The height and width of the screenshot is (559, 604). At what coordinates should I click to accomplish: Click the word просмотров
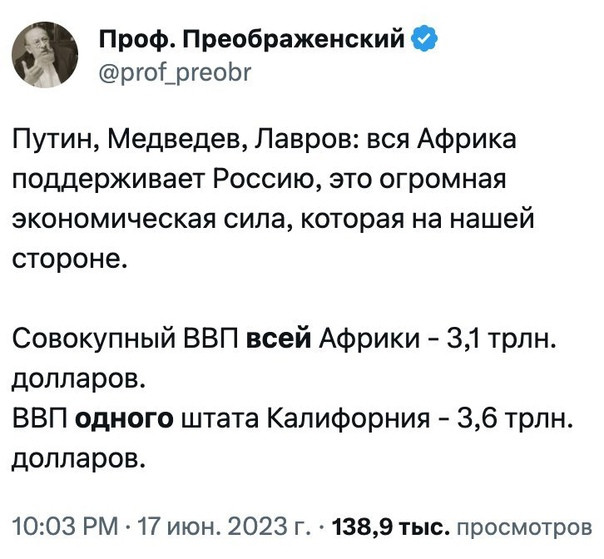tap(524, 527)
